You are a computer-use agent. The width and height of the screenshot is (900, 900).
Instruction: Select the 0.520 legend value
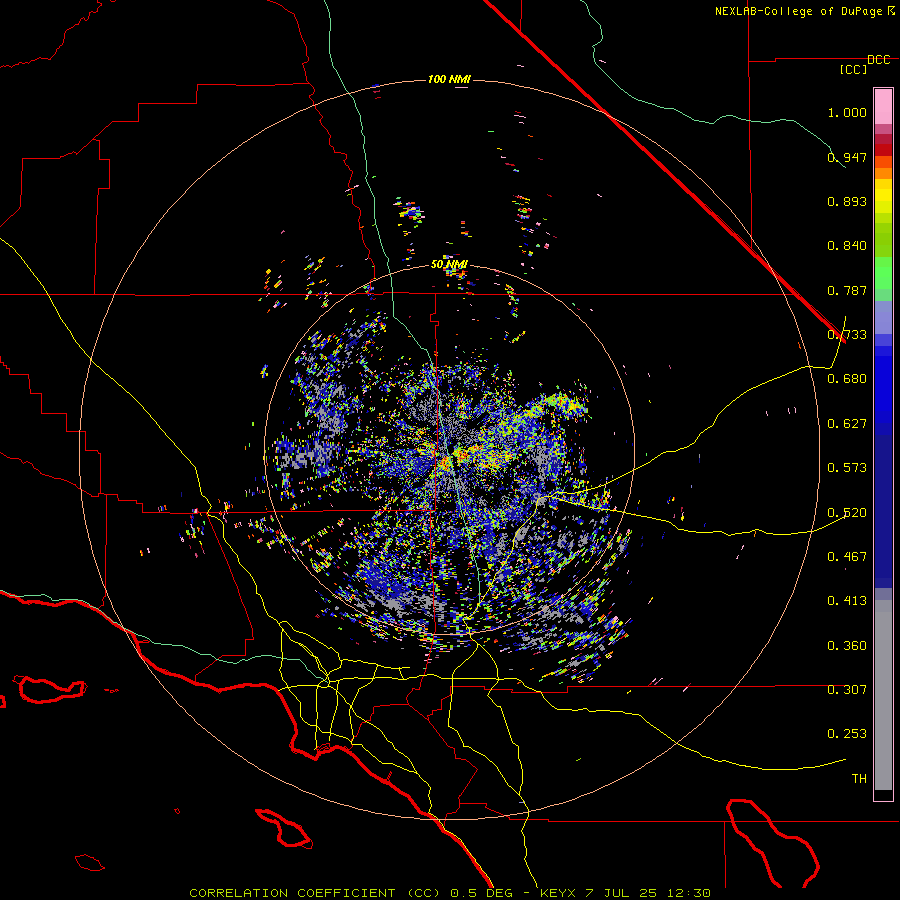click(847, 513)
